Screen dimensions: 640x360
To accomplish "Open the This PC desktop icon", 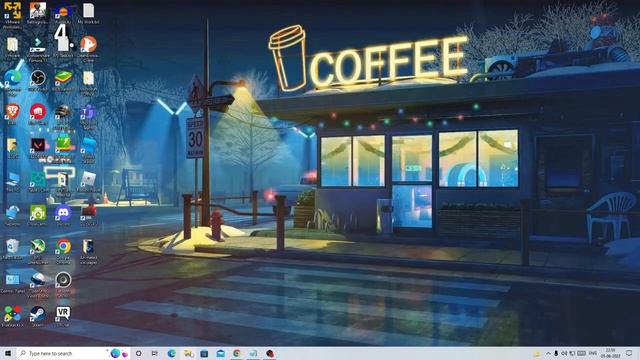I will 12,180.
